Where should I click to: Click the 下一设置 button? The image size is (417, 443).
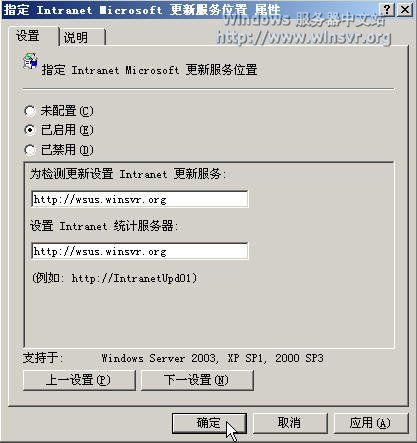[x=197, y=380]
